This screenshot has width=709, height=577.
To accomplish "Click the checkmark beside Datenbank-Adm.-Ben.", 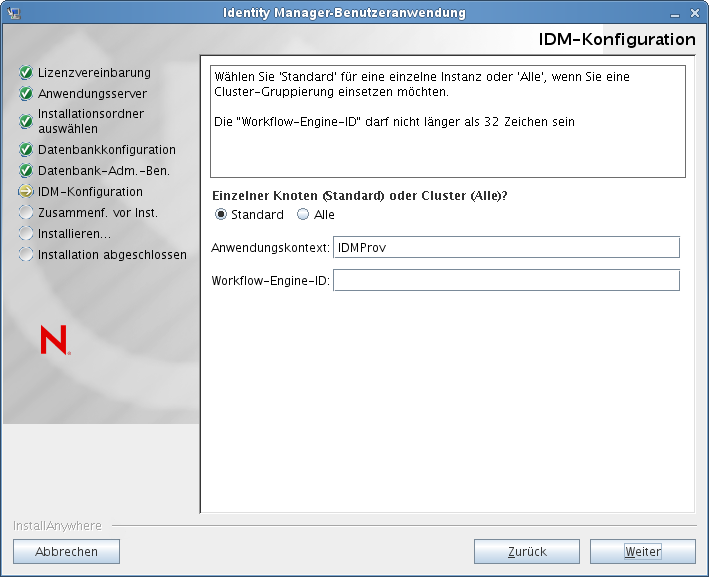I will [x=26, y=170].
